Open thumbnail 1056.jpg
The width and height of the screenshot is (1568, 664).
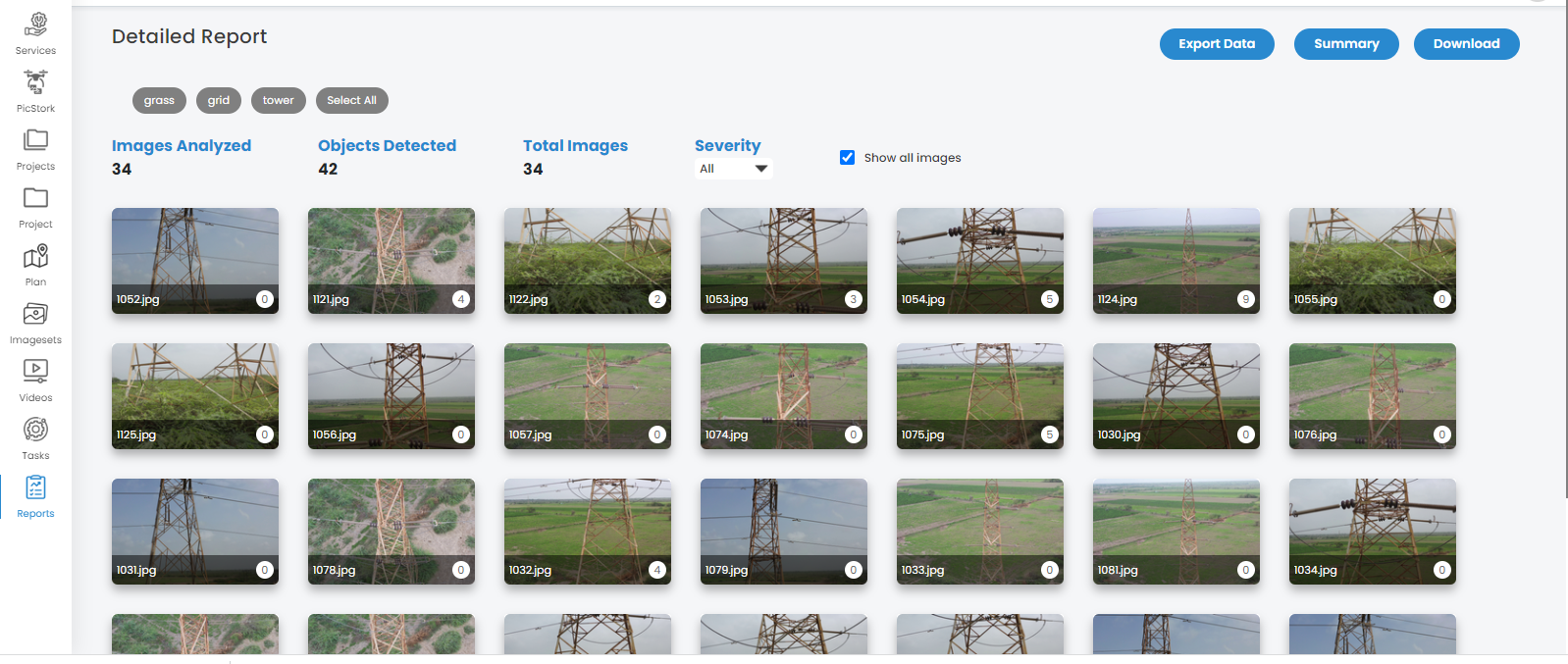click(x=392, y=396)
